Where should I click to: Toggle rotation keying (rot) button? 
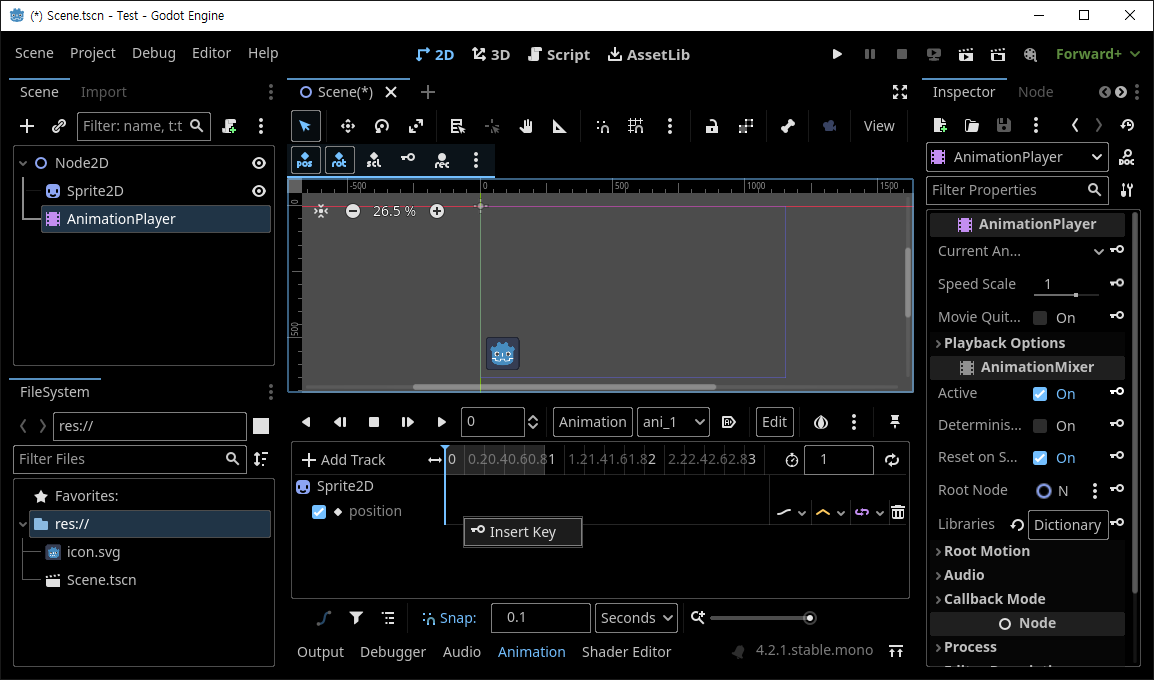point(339,160)
